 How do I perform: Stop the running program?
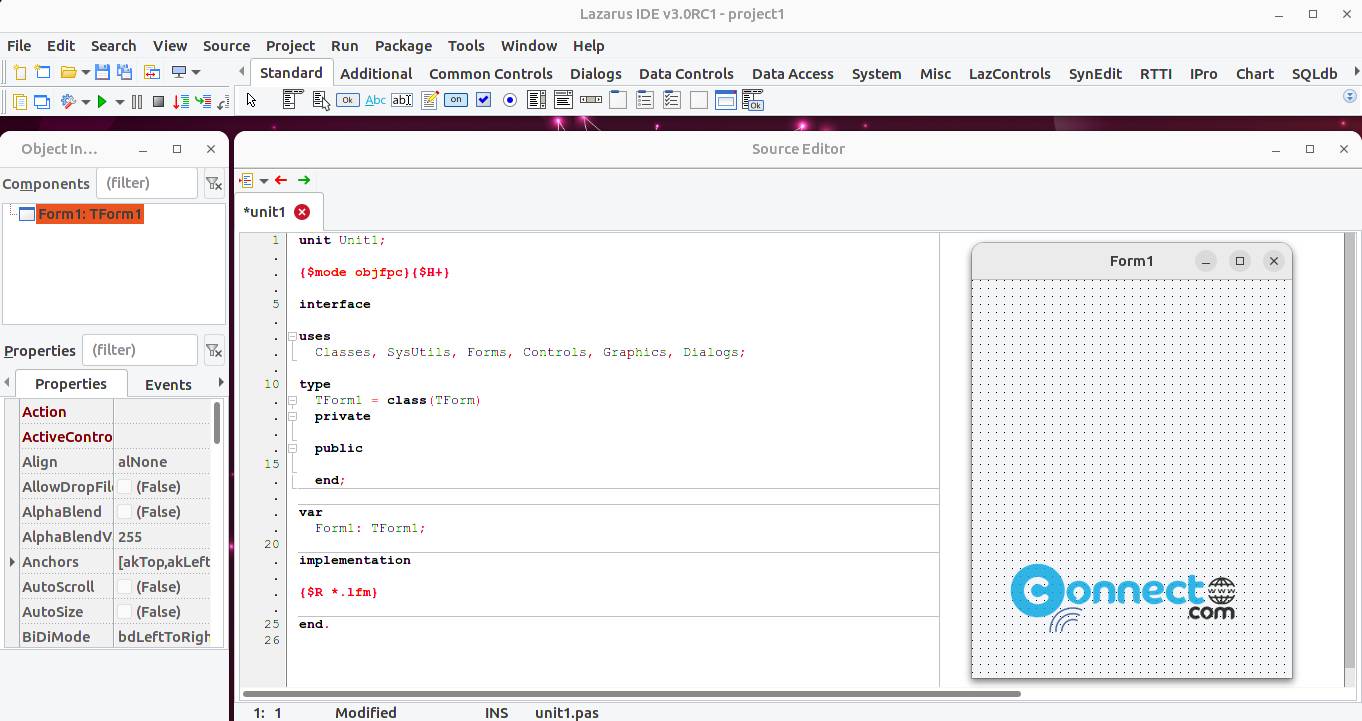[158, 101]
